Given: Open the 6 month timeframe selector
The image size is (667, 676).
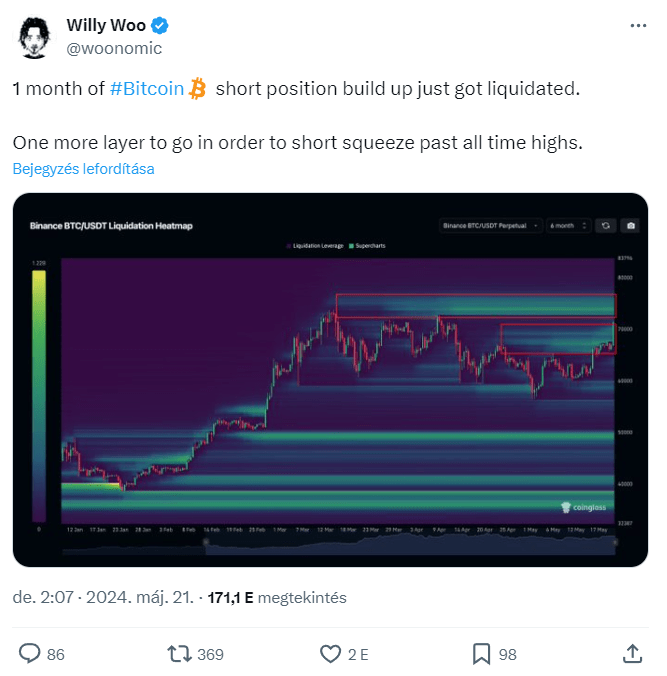Looking at the screenshot, I should (x=568, y=225).
